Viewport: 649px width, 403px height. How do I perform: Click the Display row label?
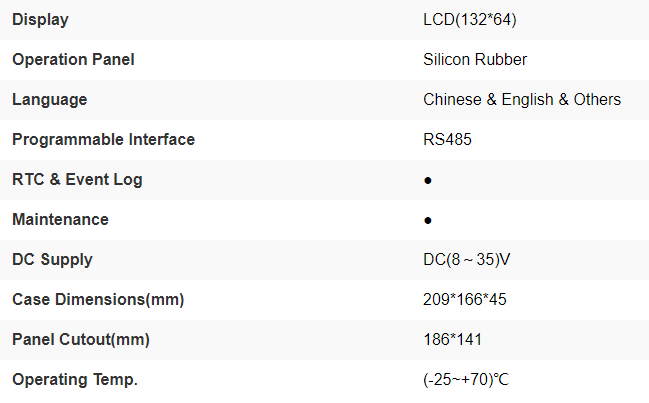tap(41, 20)
